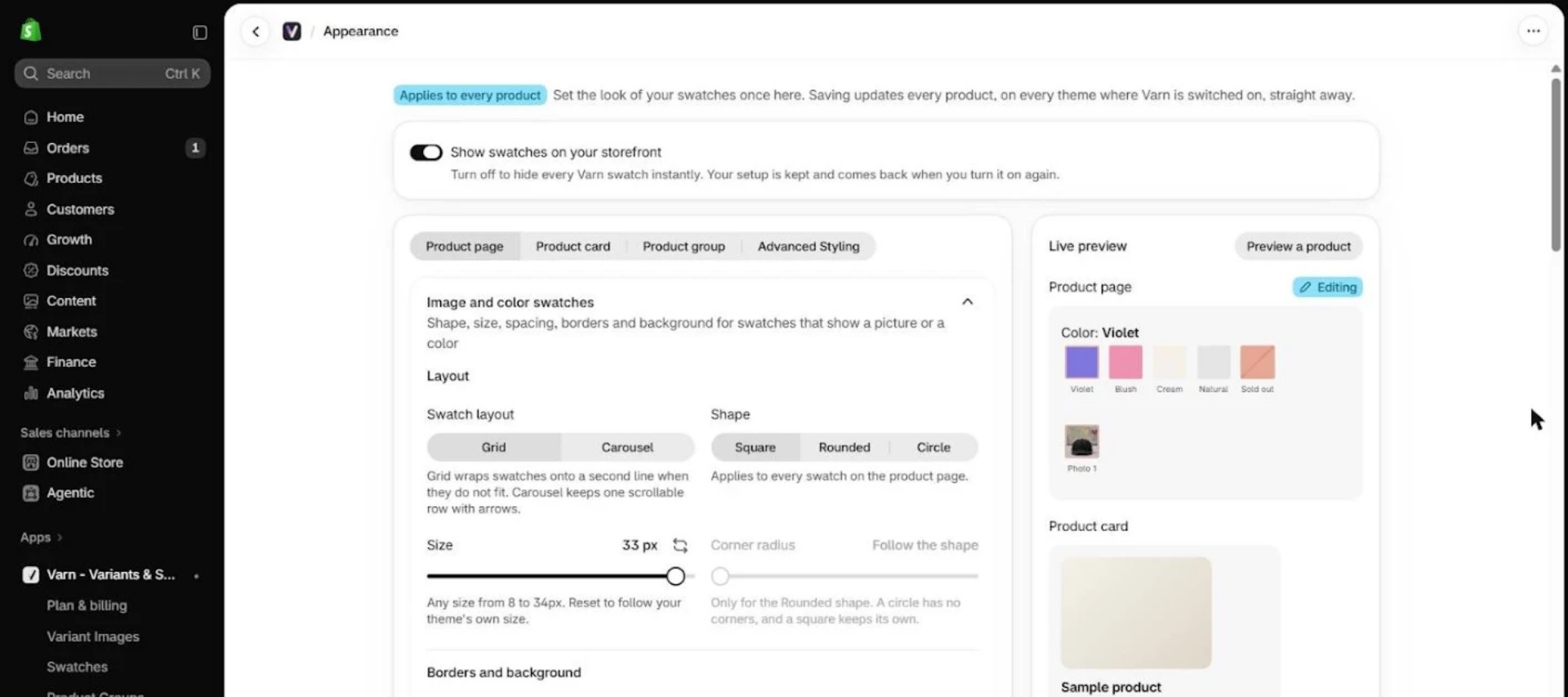Expand the Apps section in sidebar
The height and width of the screenshot is (697, 1568).
41,537
